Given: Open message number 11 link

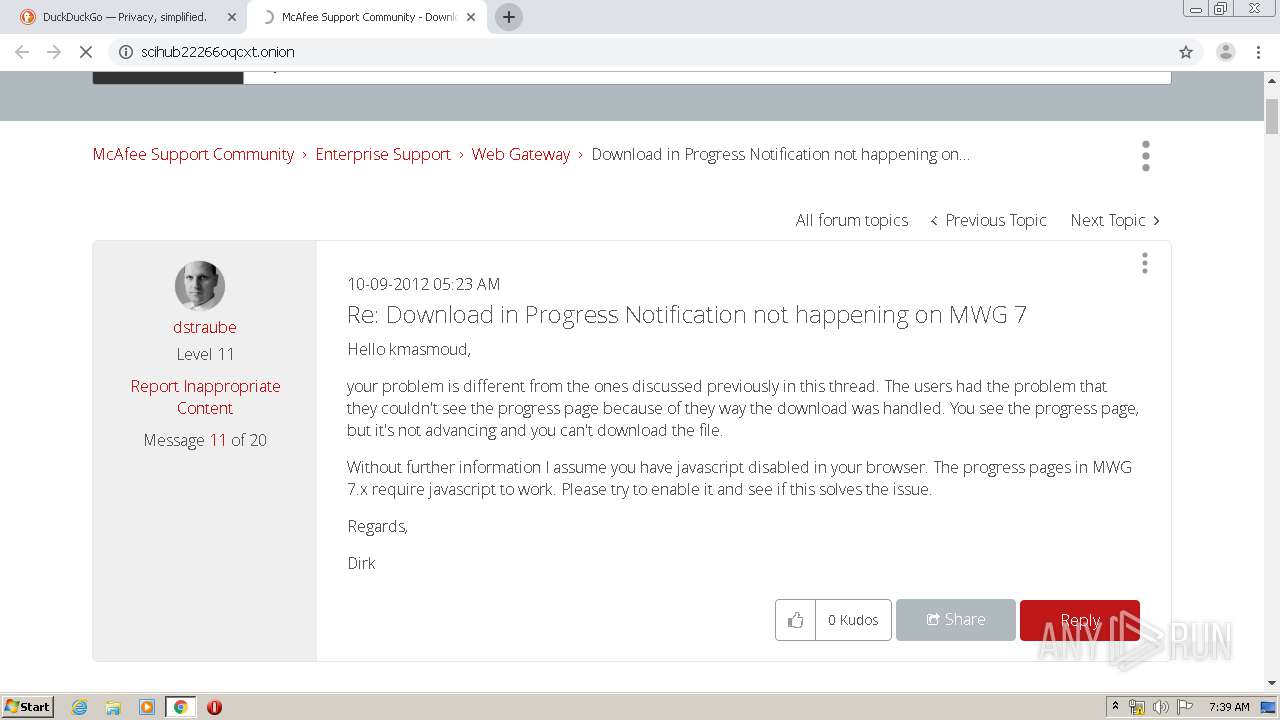Looking at the screenshot, I should (218, 440).
